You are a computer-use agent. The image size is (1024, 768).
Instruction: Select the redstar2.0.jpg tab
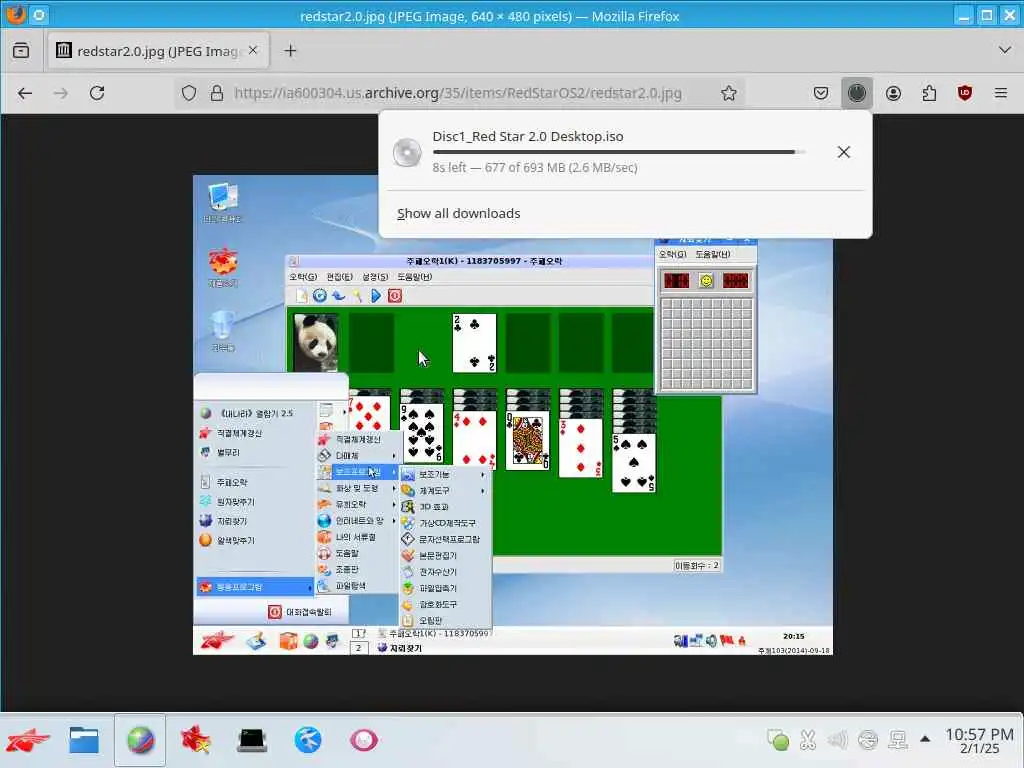158,50
